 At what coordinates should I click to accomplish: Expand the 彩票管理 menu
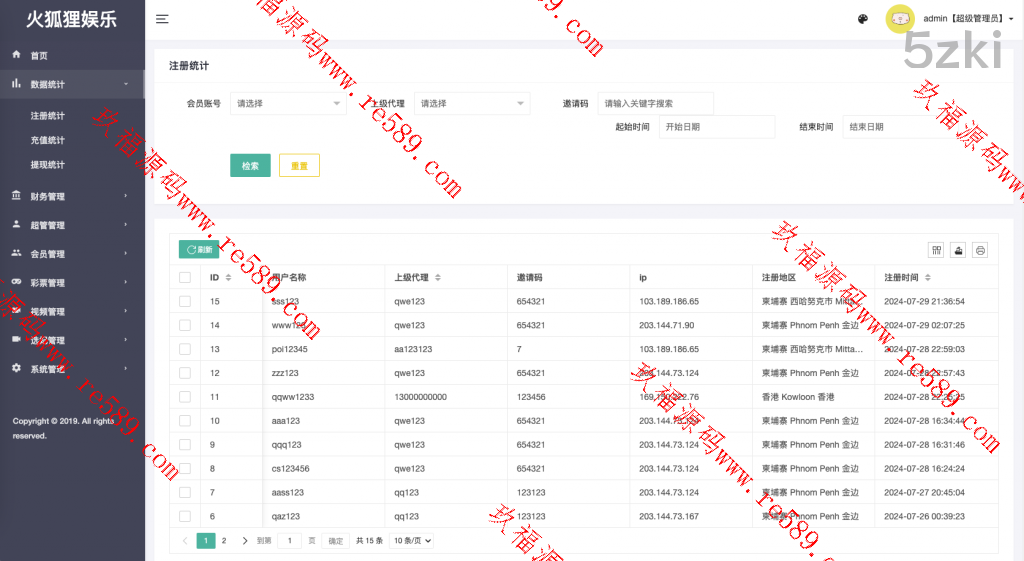pyautogui.click(x=72, y=283)
